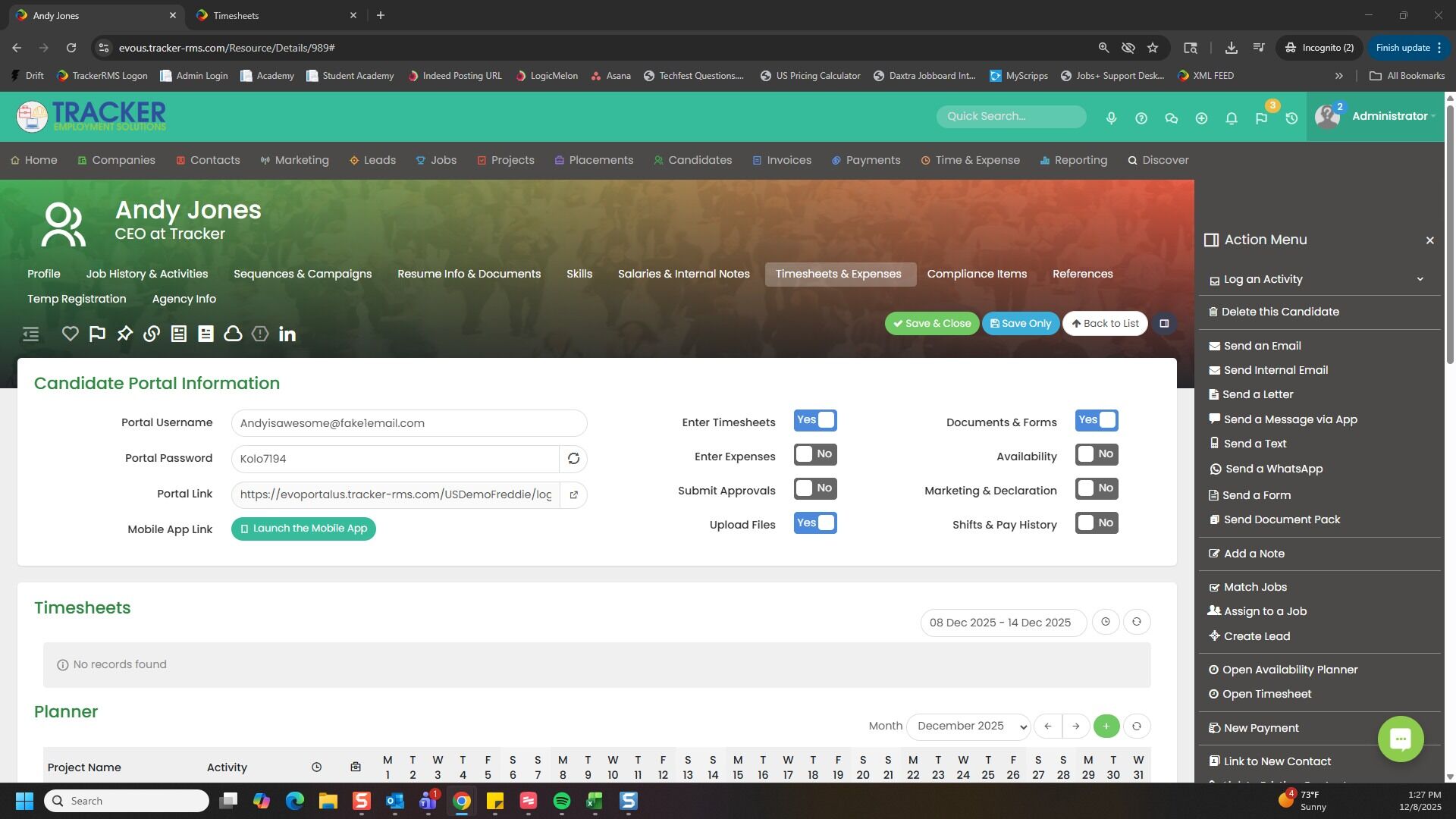Image resolution: width=1456 pixels, height=819 pixels.
Task: Click Launch the Mobile App button
Action: click(x=303, y=529)
